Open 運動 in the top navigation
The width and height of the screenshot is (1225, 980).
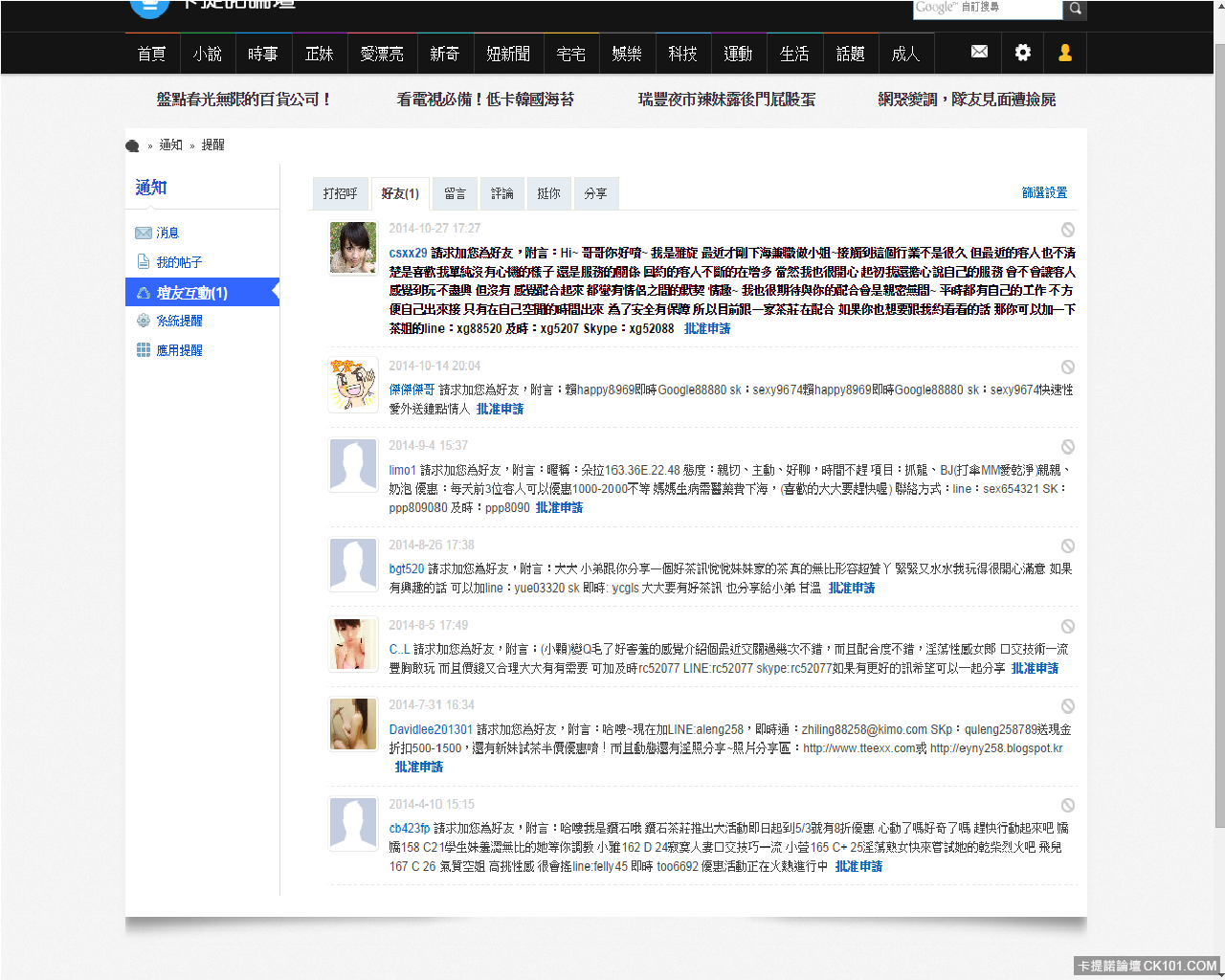point(738,54)
